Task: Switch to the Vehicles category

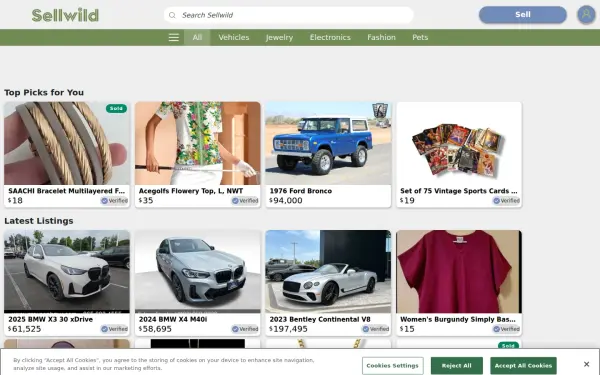Action: click(234, 38)
